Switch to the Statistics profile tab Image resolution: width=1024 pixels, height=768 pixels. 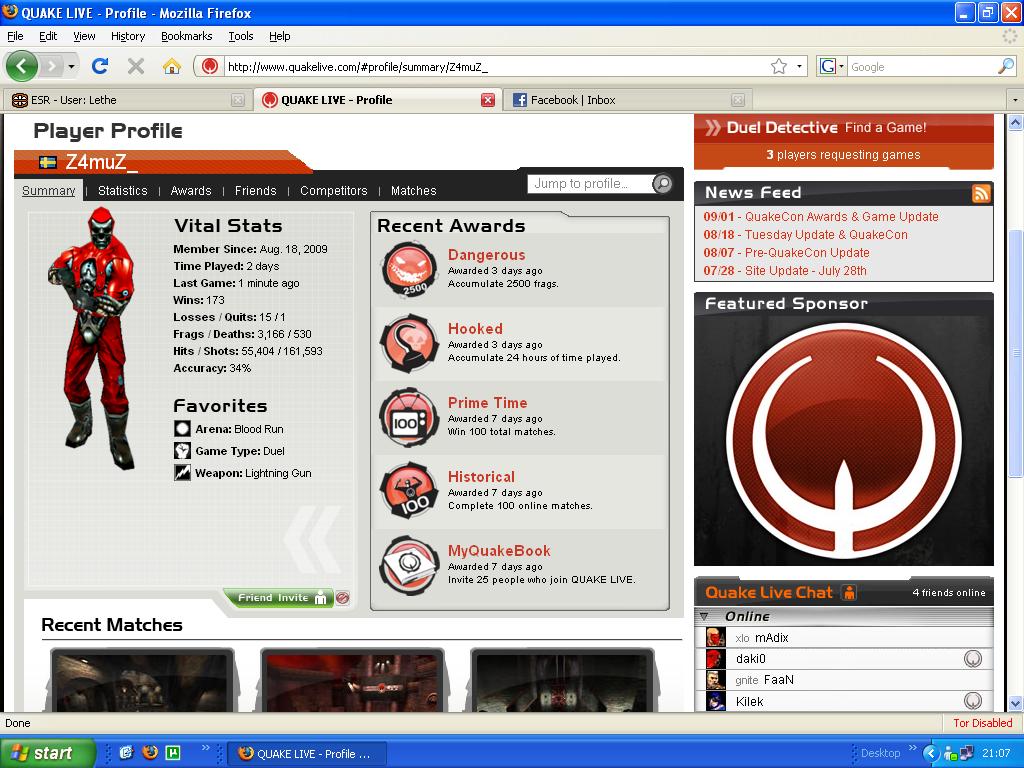[122, 190]
